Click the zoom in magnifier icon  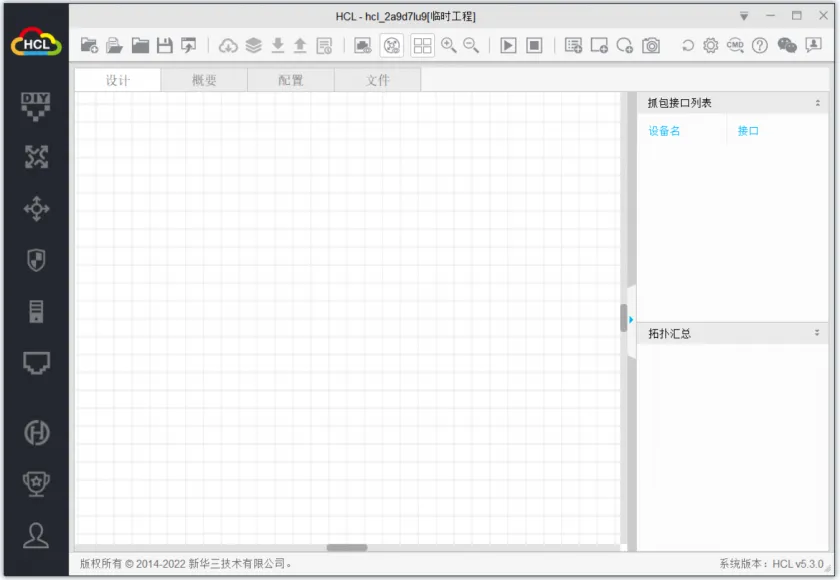click(x=448, y=46)
